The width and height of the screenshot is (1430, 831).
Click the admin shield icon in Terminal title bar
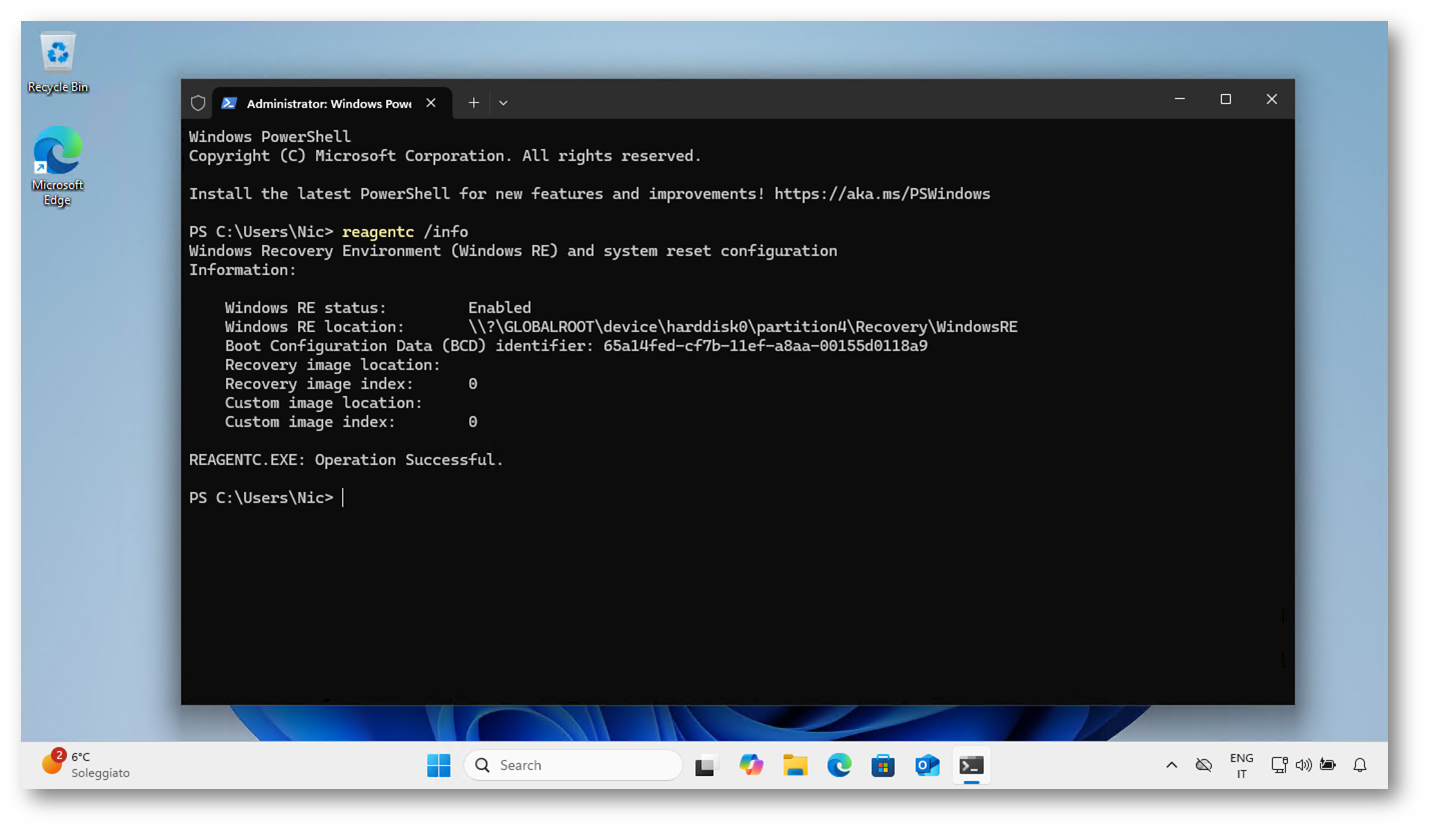[198, 102]
